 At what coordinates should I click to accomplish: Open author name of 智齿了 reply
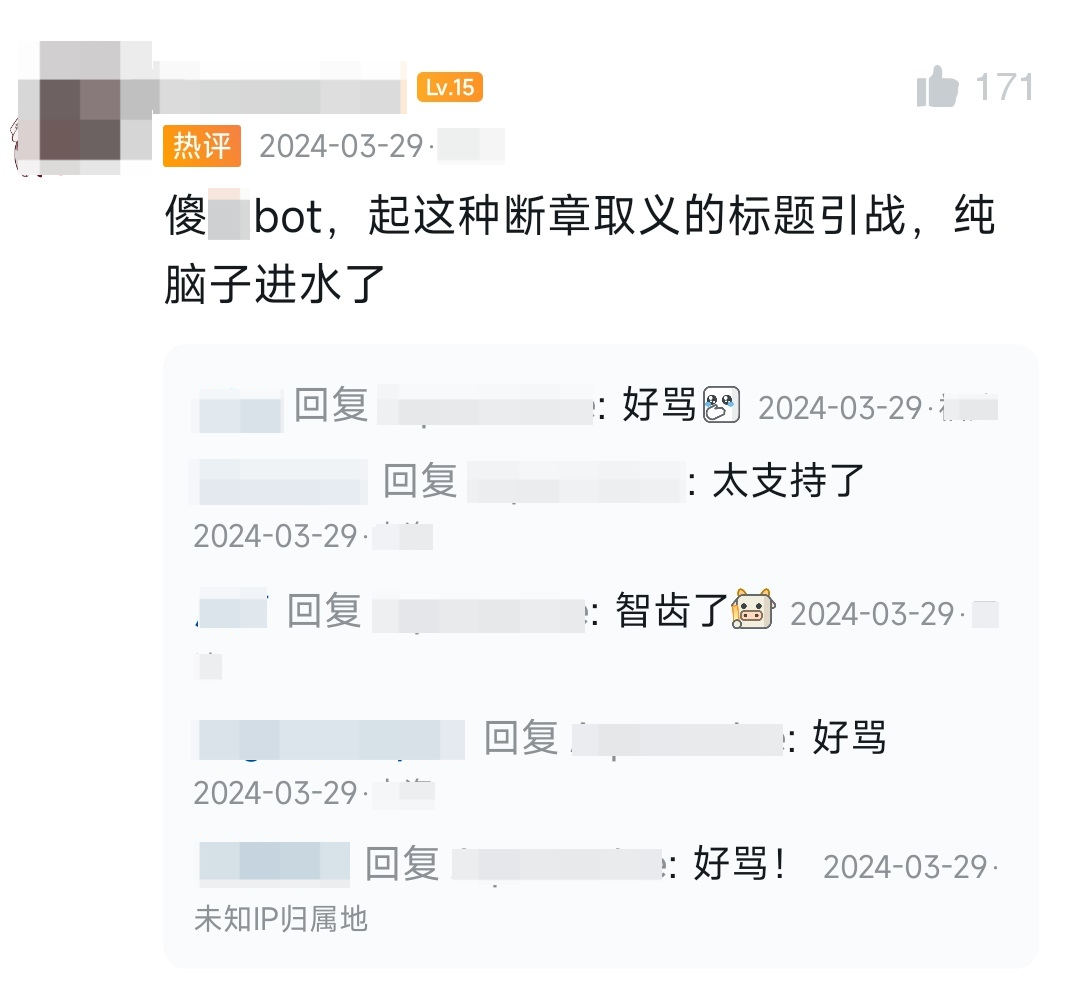[x=233, y=607]
